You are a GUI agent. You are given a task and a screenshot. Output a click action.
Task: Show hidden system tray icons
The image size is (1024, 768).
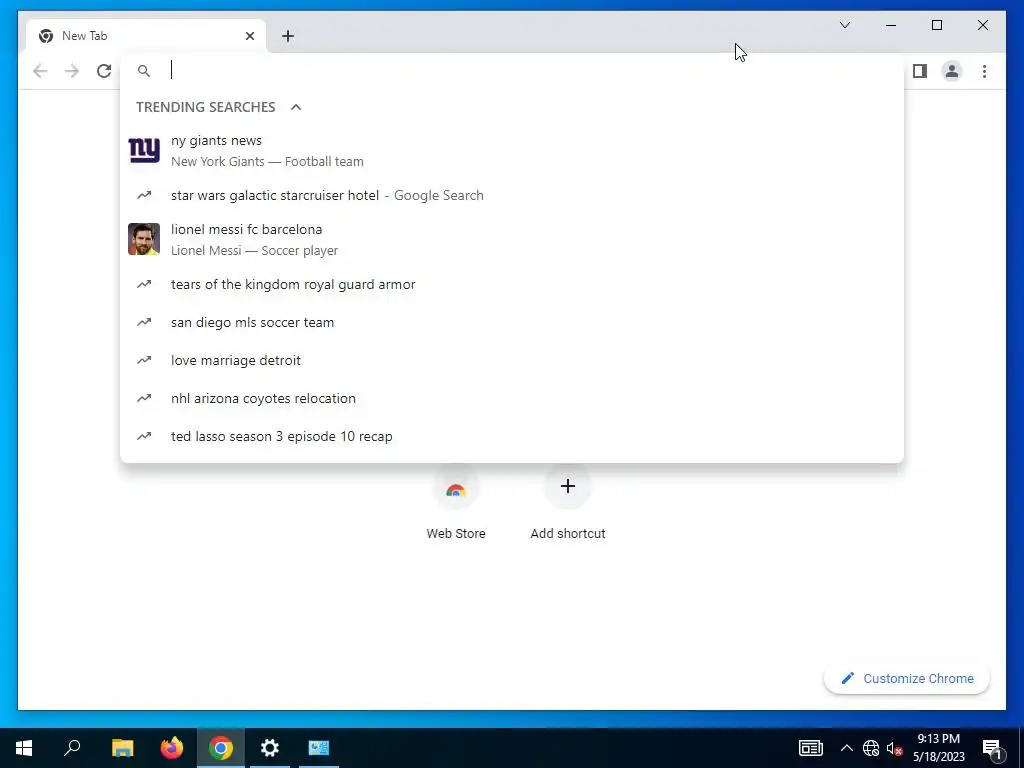click(846, 748)
